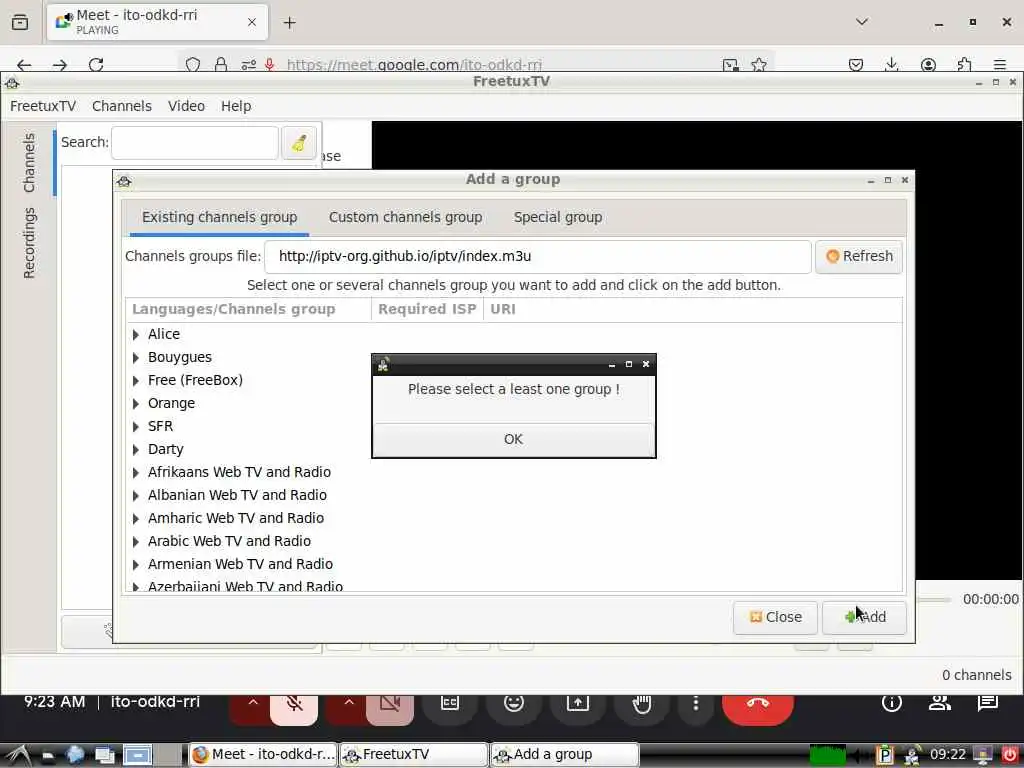This screenshot has width=1024, height=768.
Task: Click the URI column header
Action: coord(692,309)
